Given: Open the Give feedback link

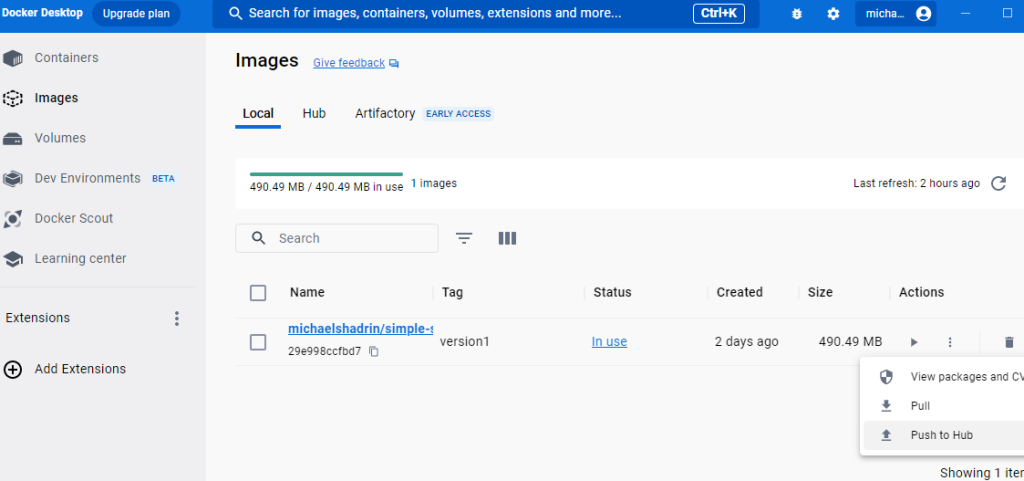Looking at the screenshot, I should coord(349,63).
